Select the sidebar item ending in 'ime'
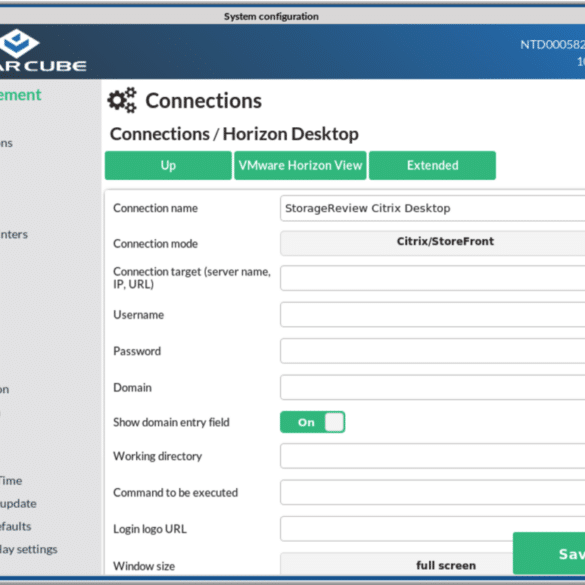The width and height of the screenshot is (585, 585). [11, 481]
